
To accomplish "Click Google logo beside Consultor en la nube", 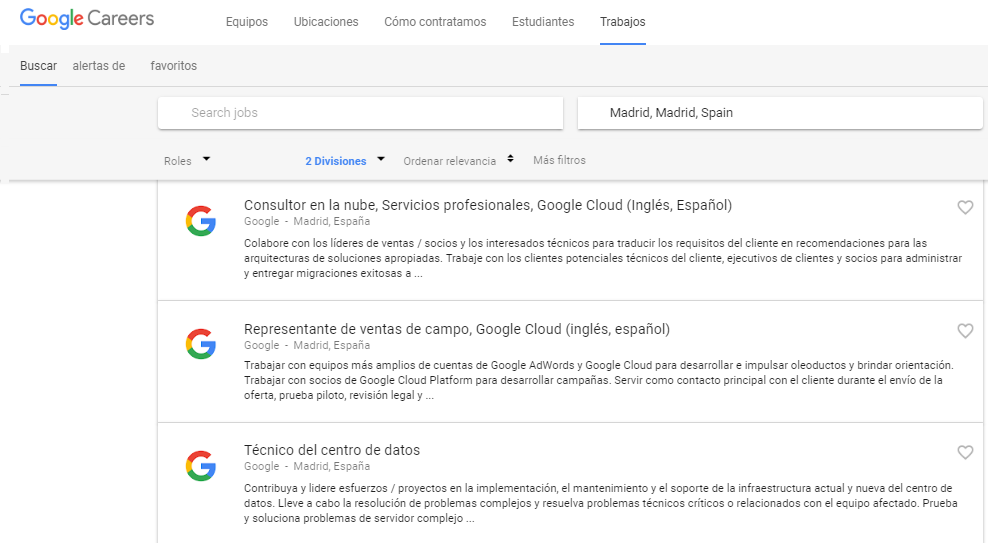I will coord(201,221).
